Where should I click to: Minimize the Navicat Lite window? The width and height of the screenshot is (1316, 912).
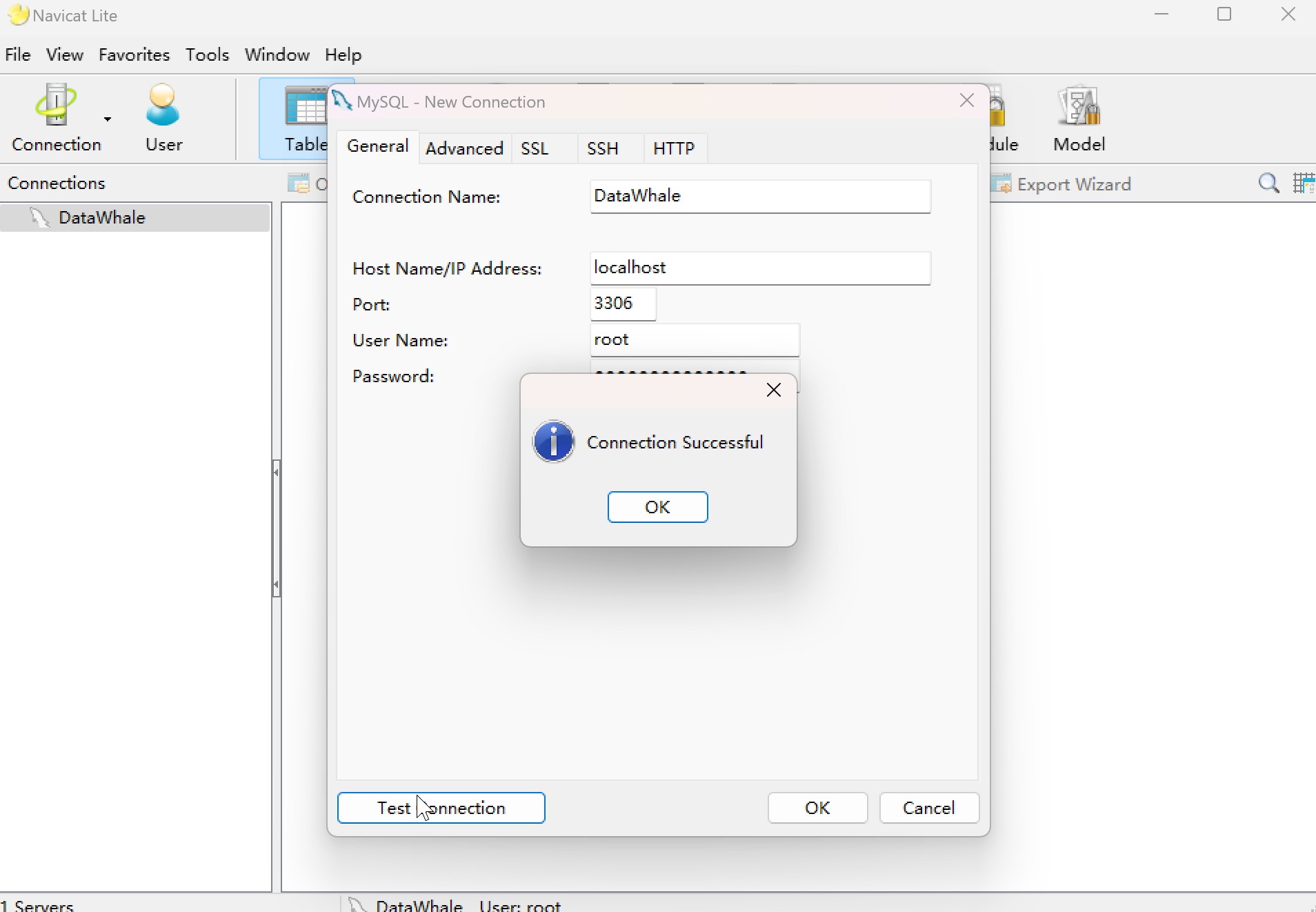(1162, 14)
